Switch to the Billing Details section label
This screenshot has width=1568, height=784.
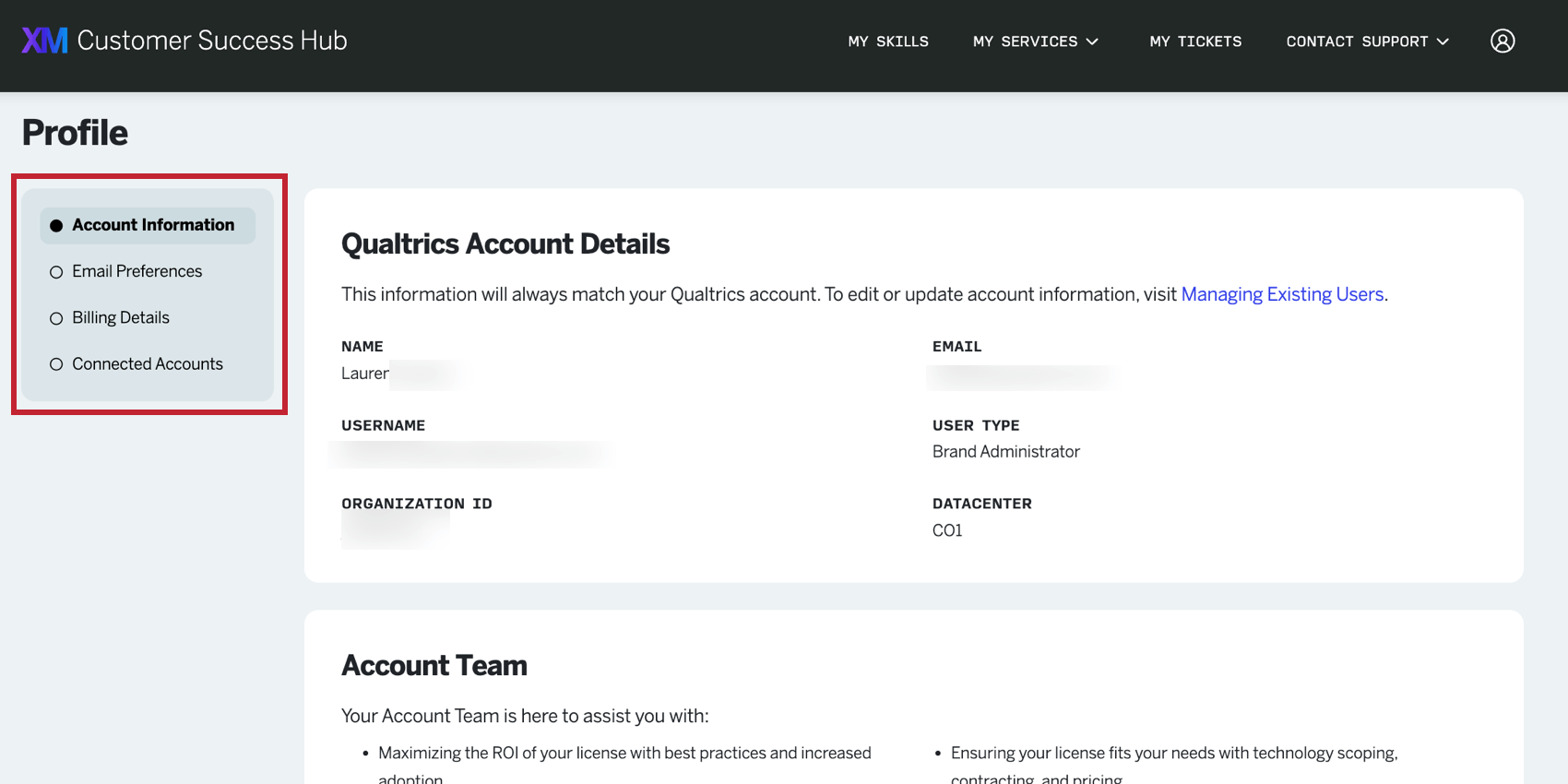(x=121, y=317)
